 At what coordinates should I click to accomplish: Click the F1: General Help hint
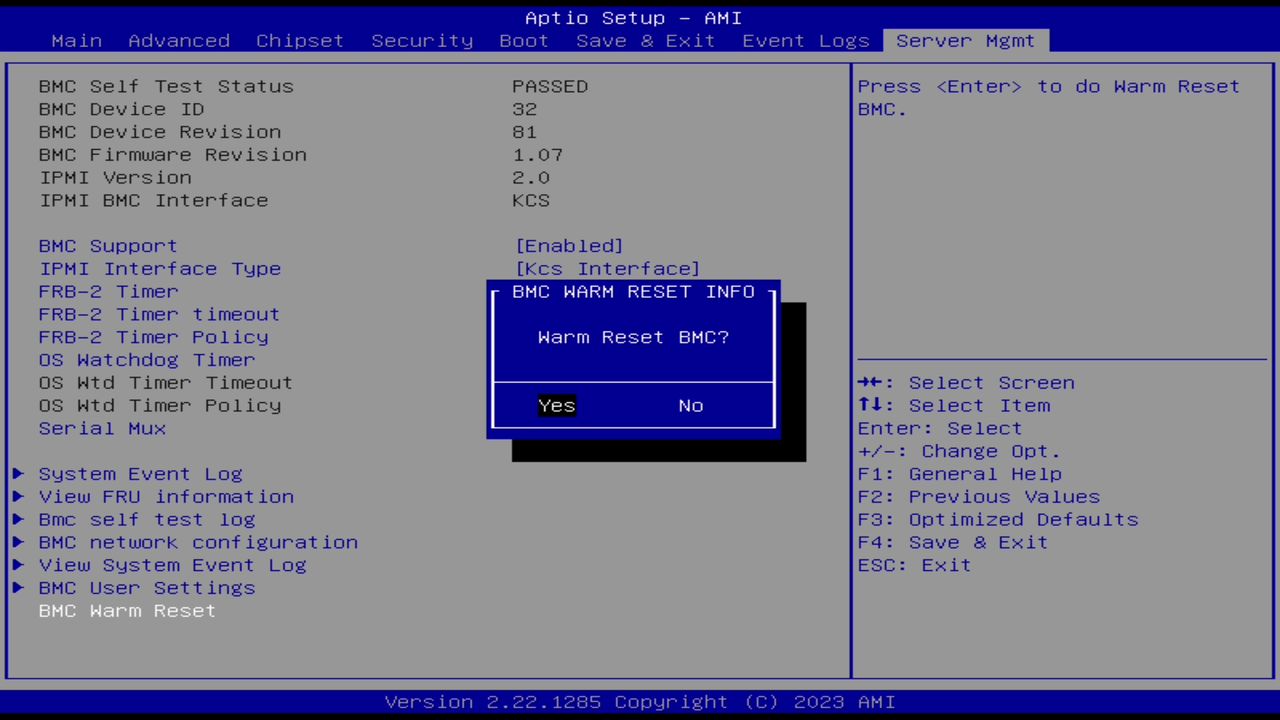(960, 474)
